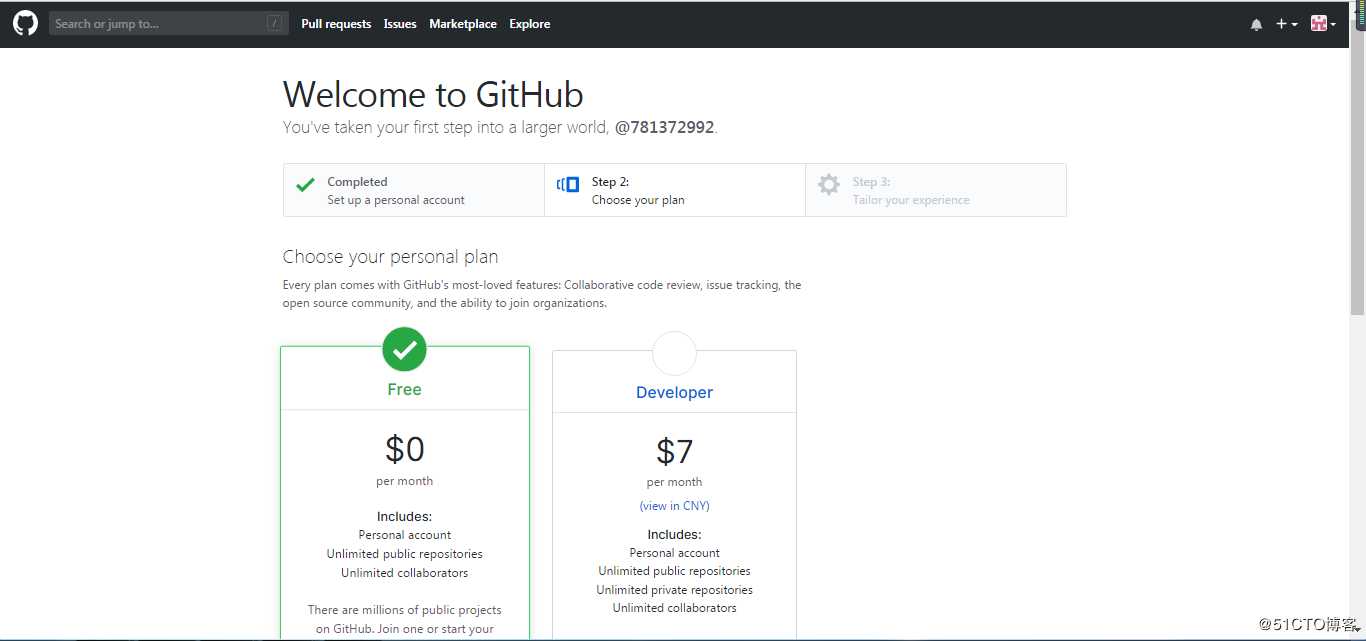Open Pull requests page
The image size is (1366, 641).
point(336,24)
